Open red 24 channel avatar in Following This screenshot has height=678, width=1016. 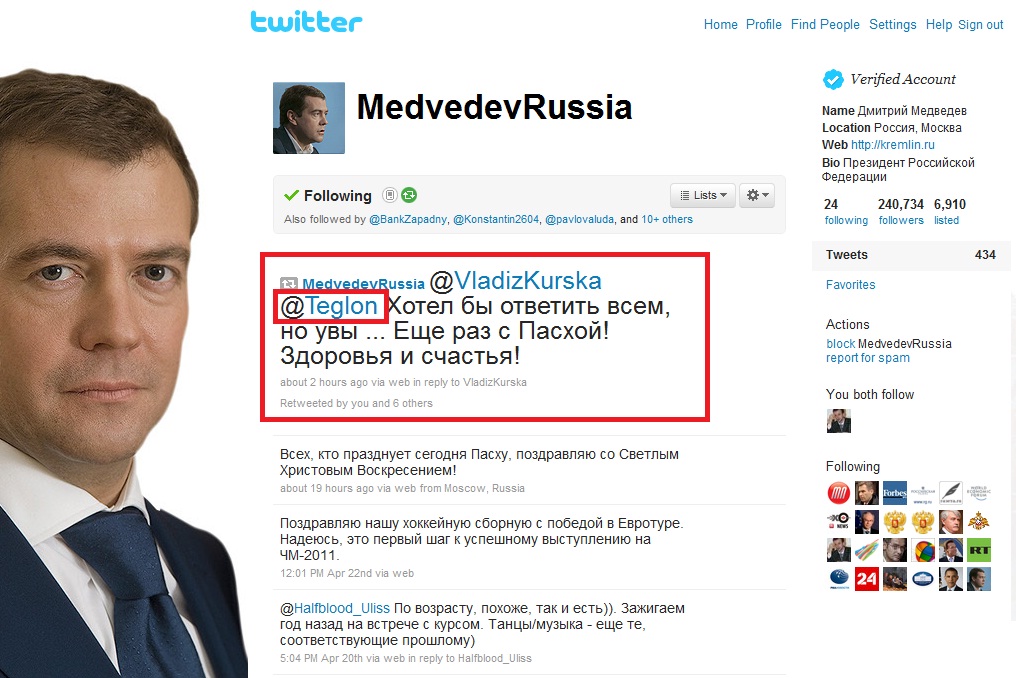[866, 579]
